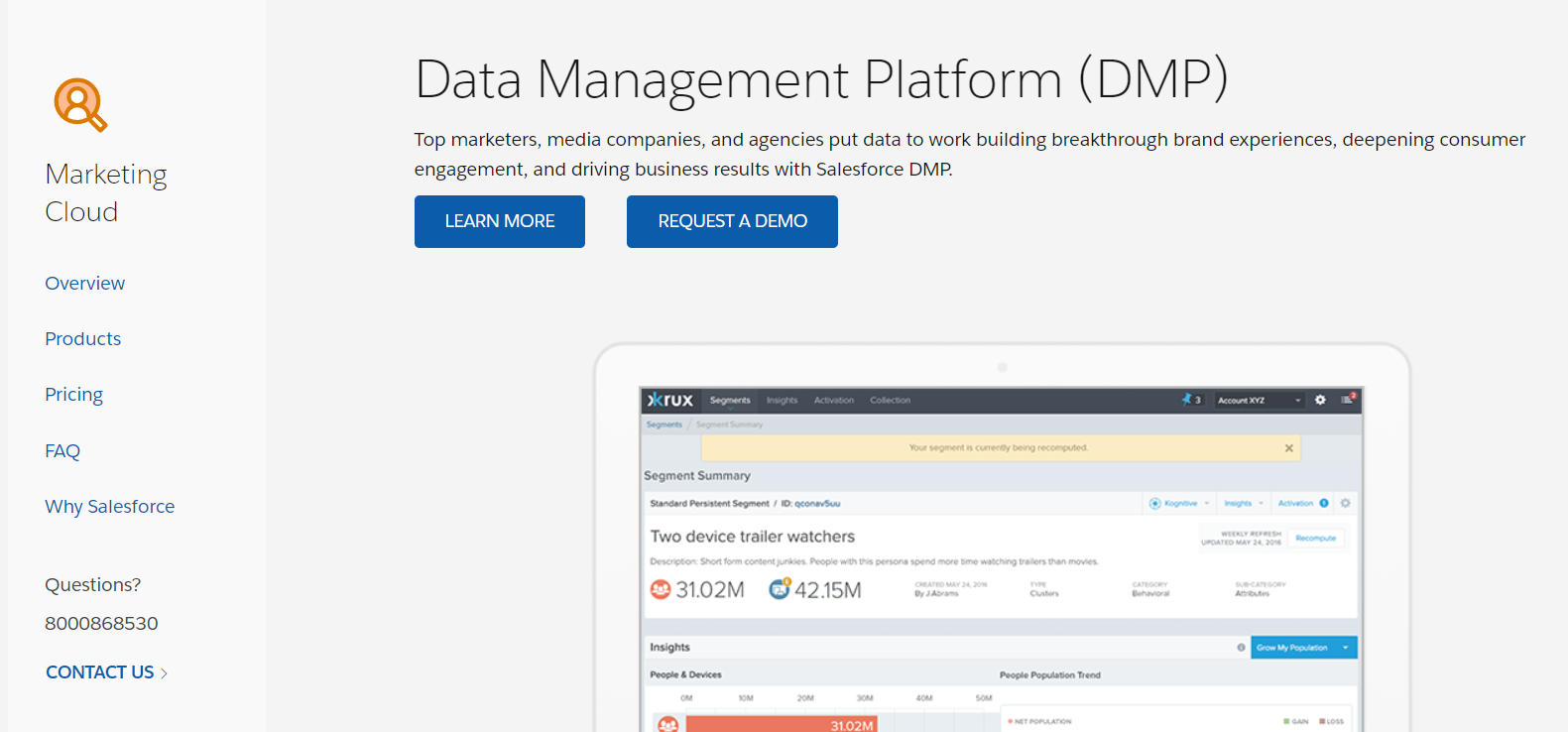The image size is (1568, 732).
Task: Dismiss the segment recomputed banner with X
Action: click(x=1288, y=448)
